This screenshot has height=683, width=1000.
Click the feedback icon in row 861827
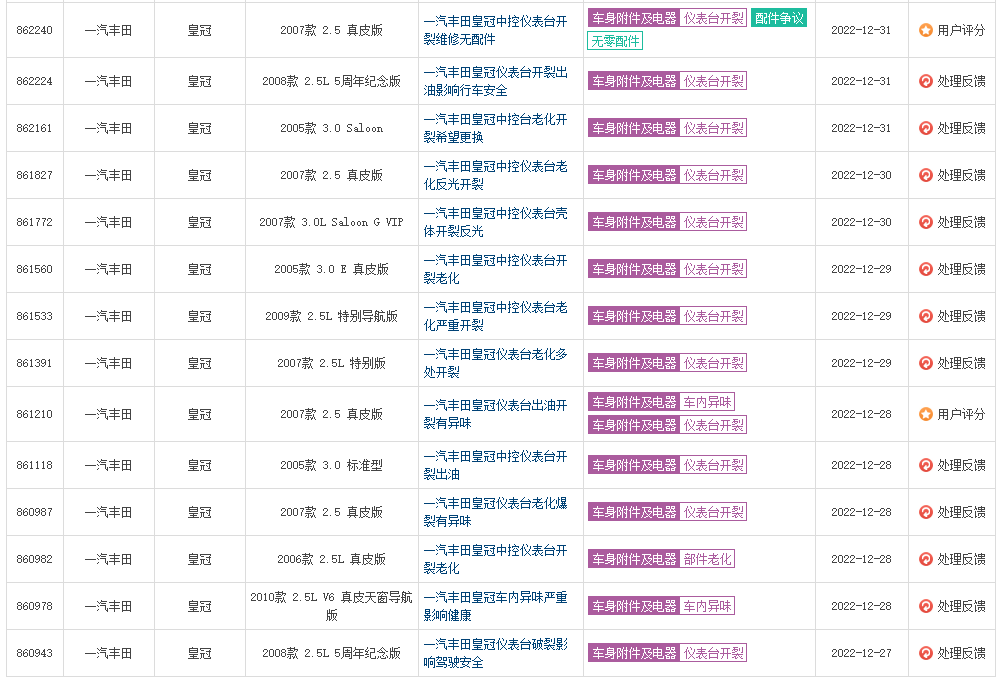925,175
